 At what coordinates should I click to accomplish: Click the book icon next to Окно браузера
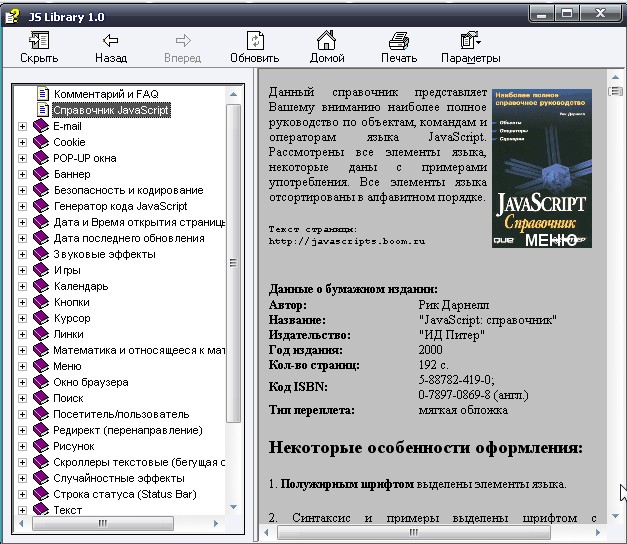click(x=41, y=382)
